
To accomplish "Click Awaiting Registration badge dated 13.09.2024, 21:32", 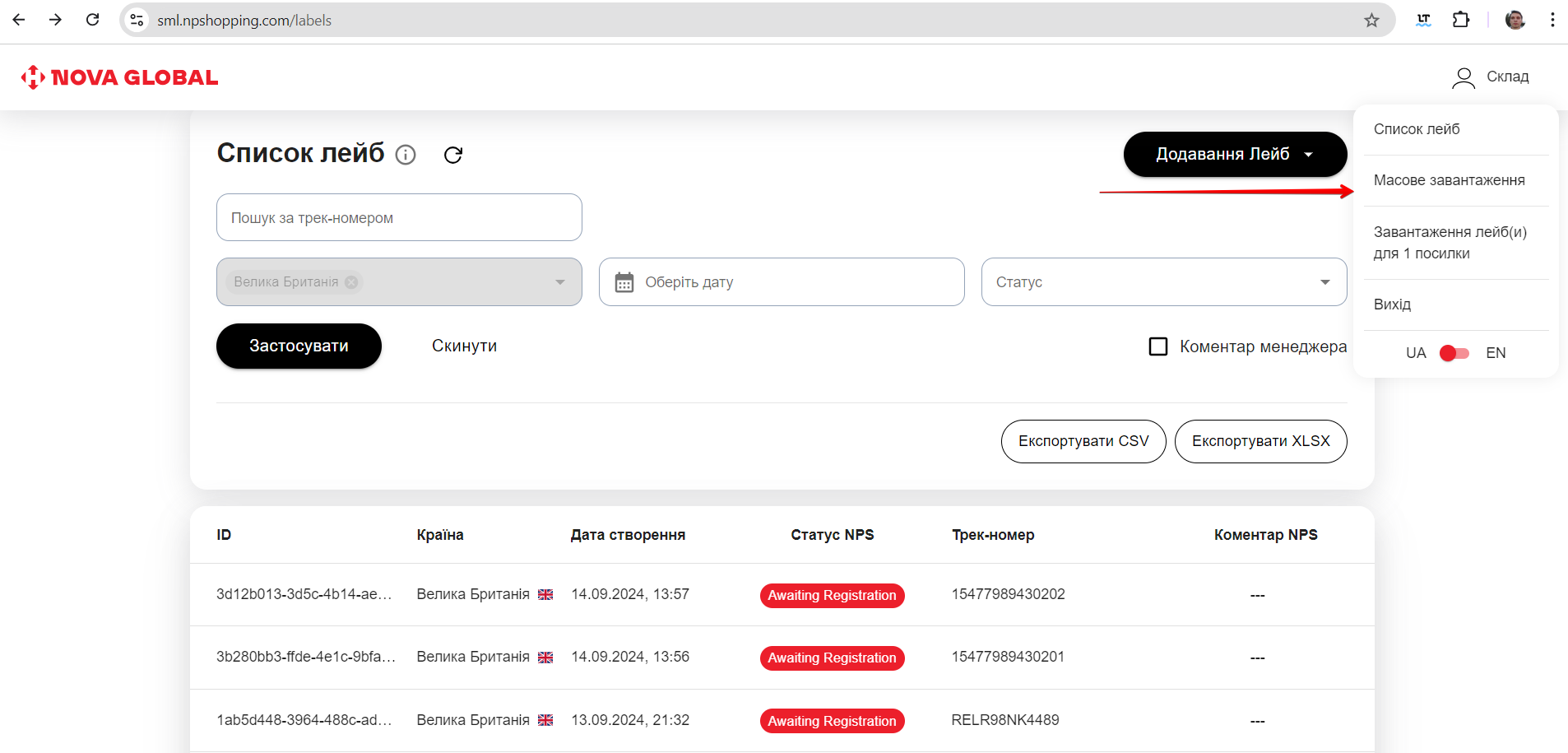I will [x=832, y=721].
